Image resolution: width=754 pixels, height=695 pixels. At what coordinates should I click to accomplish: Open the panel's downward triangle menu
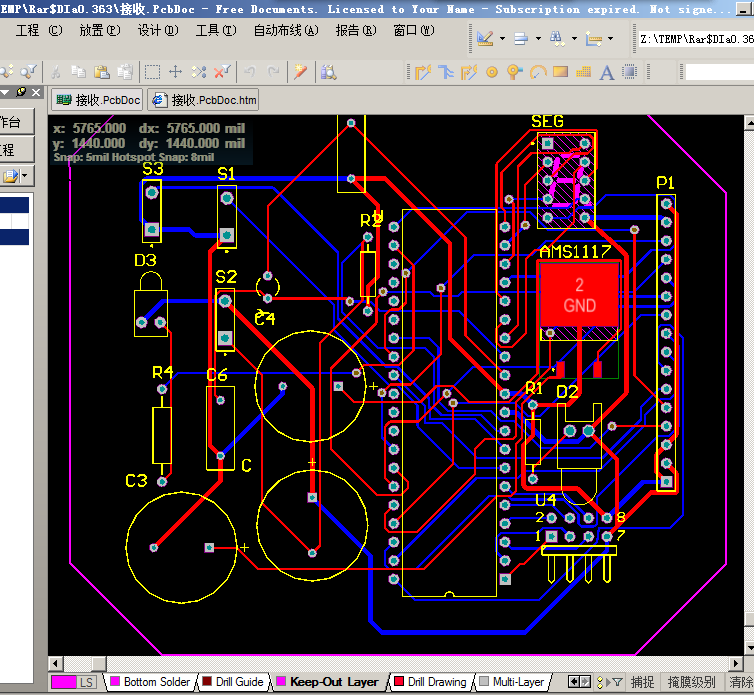pyautogui.click(x=6, y=92)
